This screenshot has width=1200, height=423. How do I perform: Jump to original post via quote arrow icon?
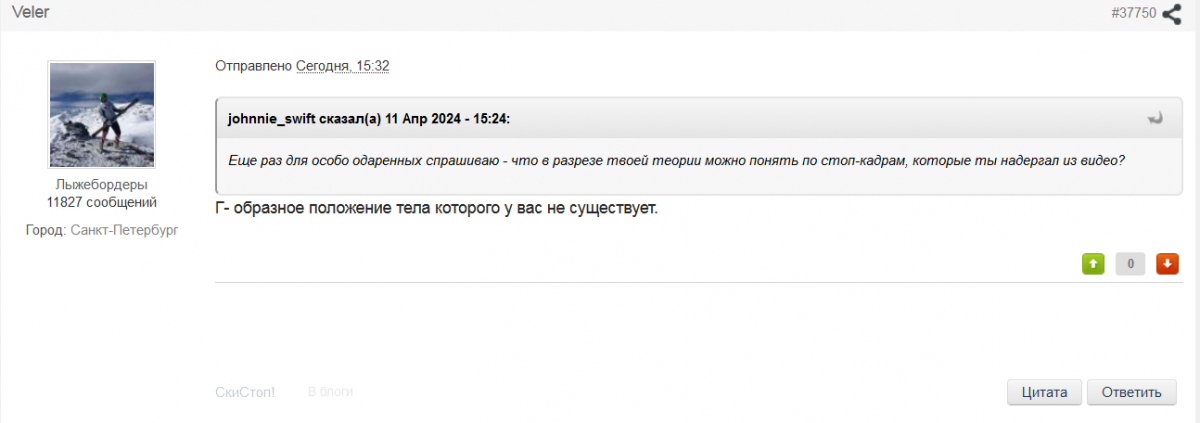click(1155, 118)
